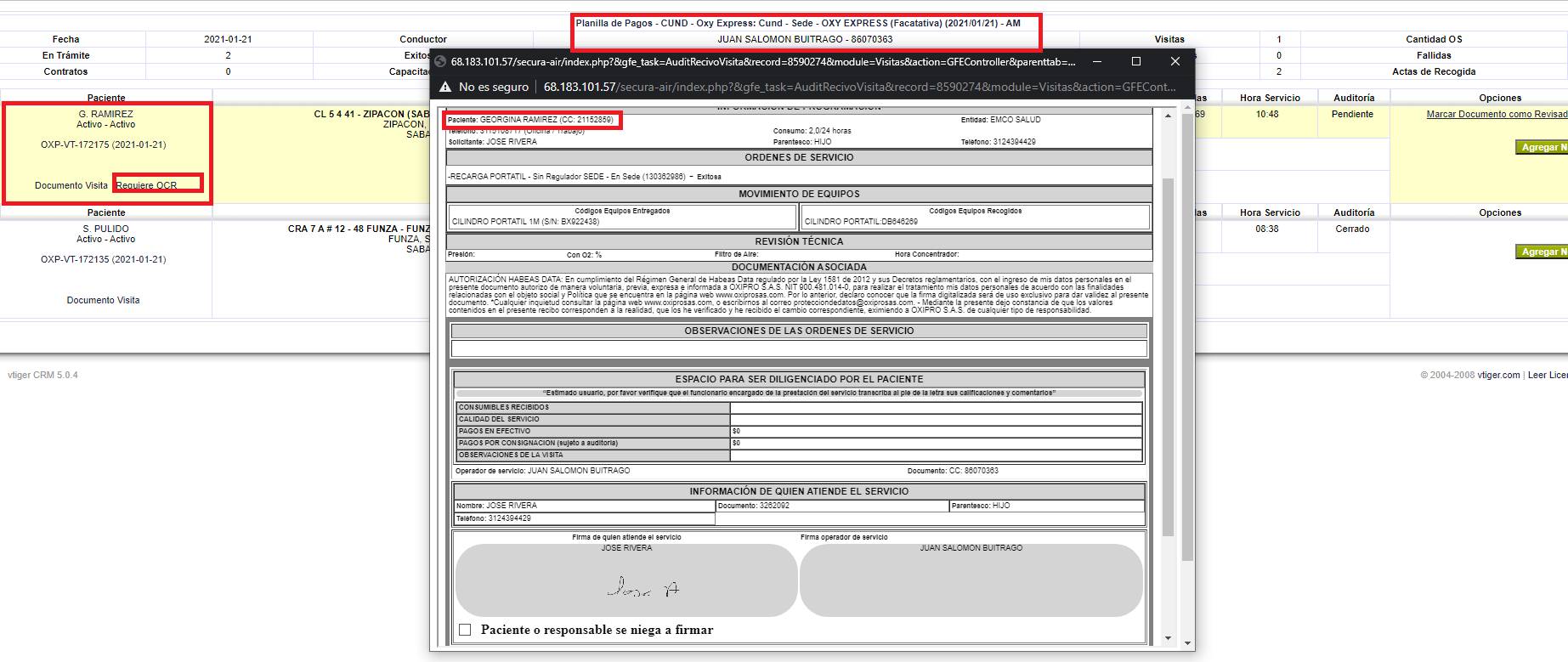The width and height of the screenshot is (1568, 662).
Task: Click the 'ORDENES DE SERVICIO' section header
Action: click(799, 157)
